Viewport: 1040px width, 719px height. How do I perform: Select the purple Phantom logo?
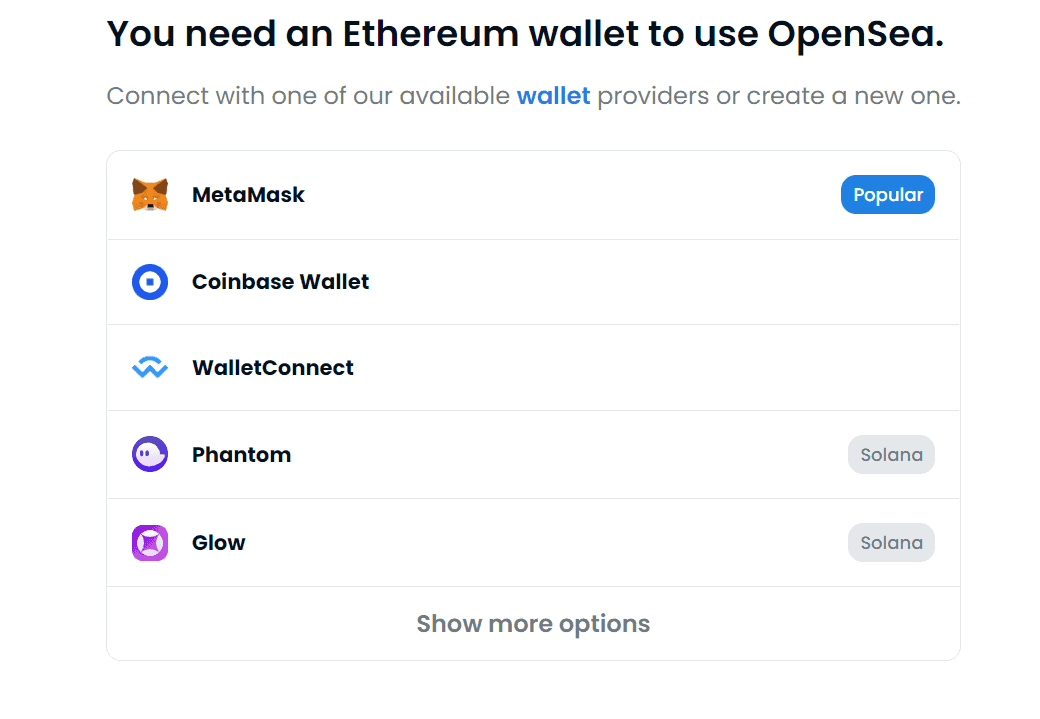point(149,454)
